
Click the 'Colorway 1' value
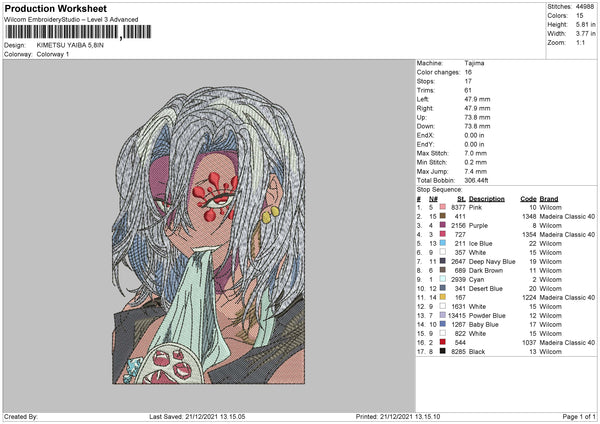click(x=53, y=54)
